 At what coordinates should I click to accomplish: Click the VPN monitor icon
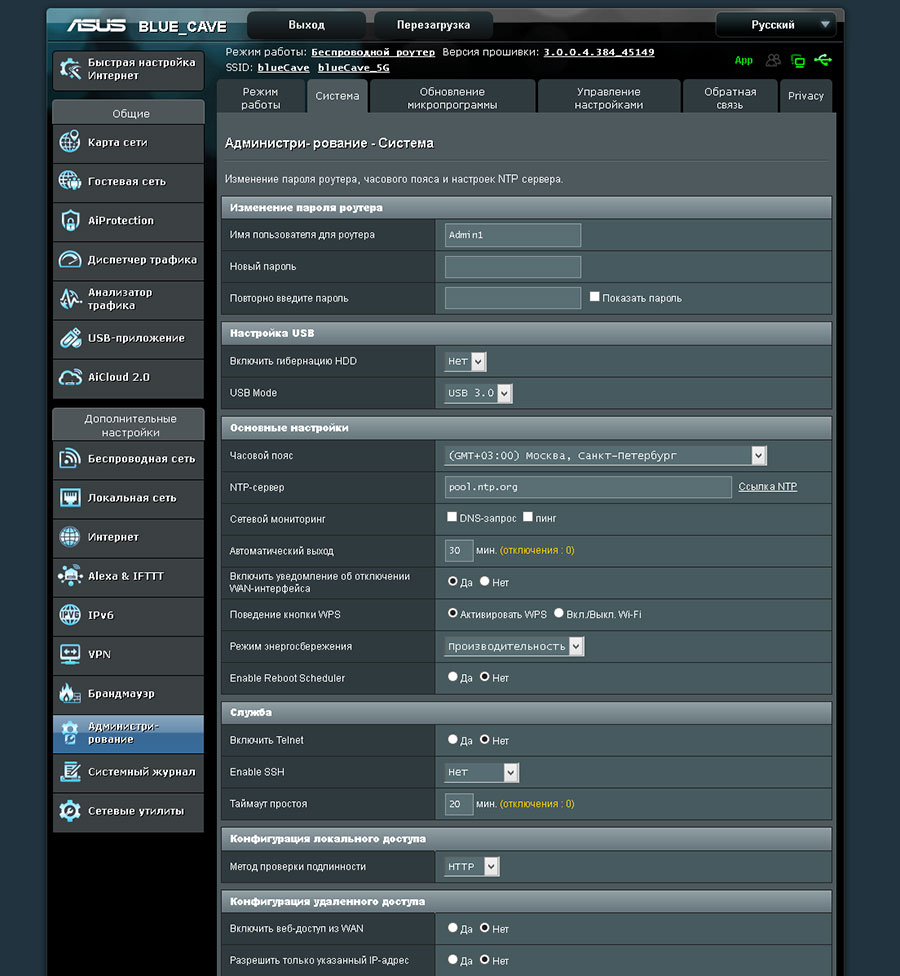(x=70, y=654)
